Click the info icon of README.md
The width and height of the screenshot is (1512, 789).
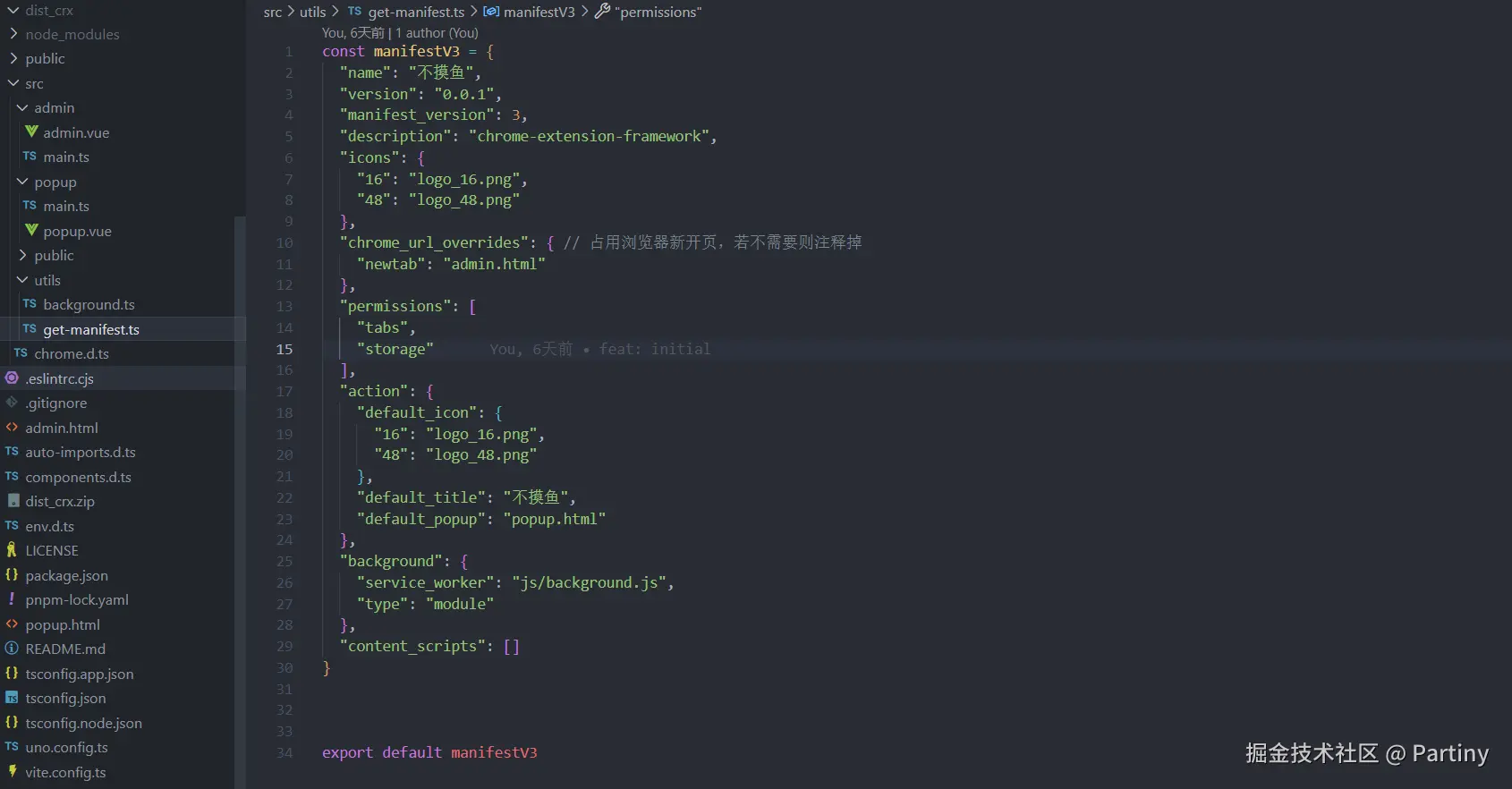click(x=12, y=649)
